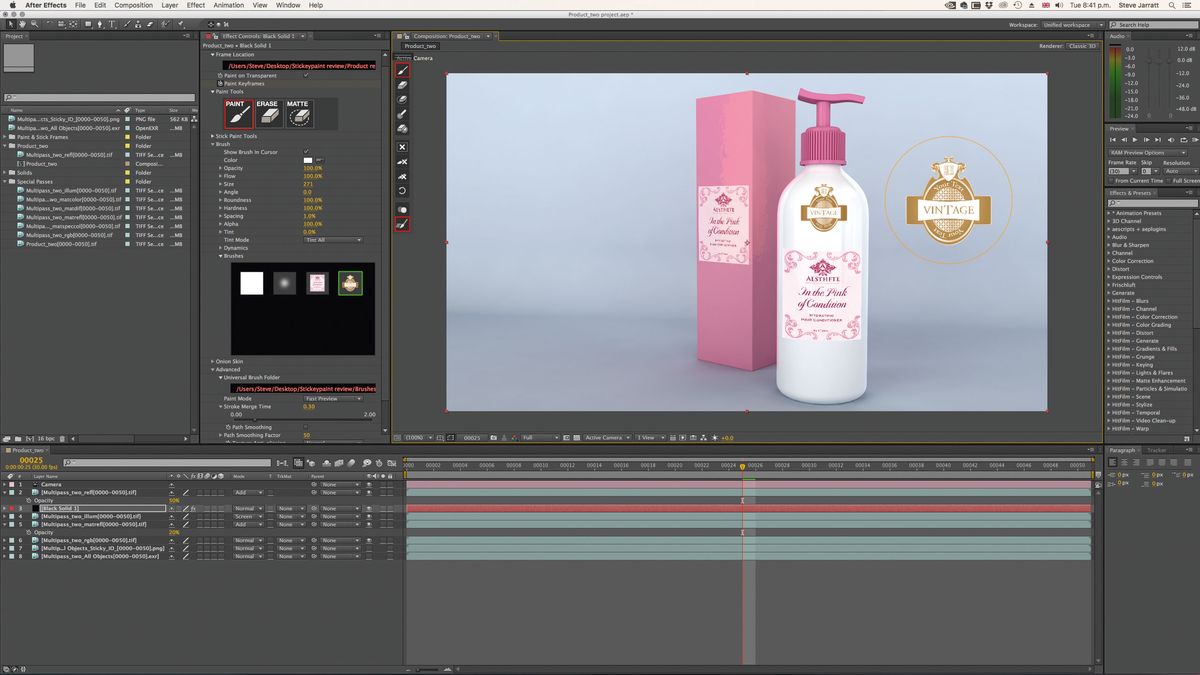This screenshot has height=675, width=1200.
Task: Click the paintbrush icon at the top of the vertical viewer toolbar
Action: point(403,71)
